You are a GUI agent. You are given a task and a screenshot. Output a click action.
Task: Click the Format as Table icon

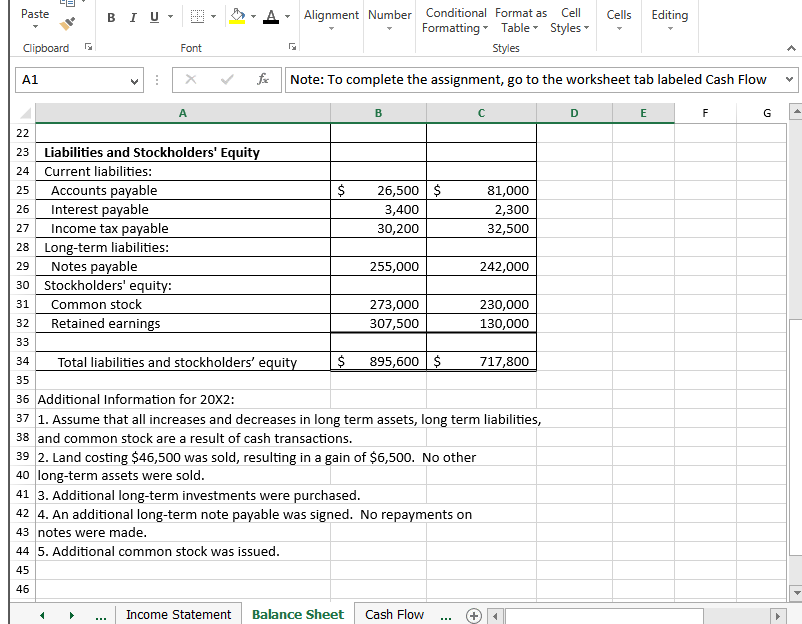point(519,21)
